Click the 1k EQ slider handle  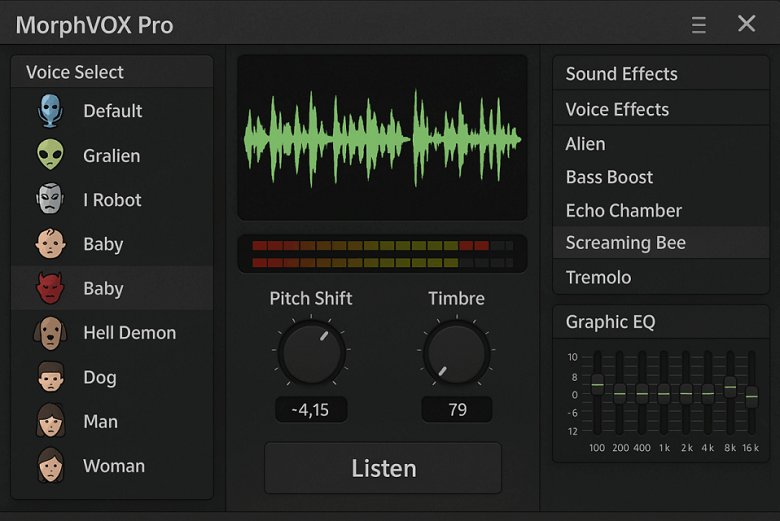pyautogui.click(x=664, y=394)
